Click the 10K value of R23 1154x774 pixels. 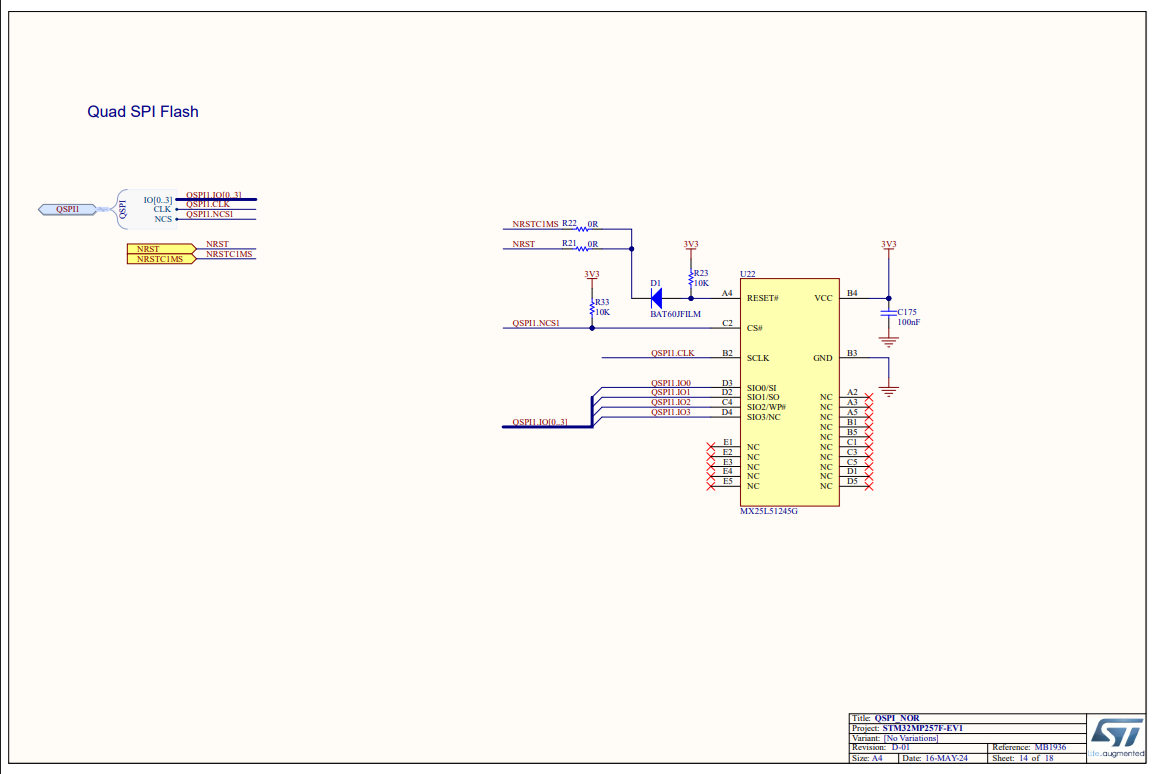coord(701,283)
